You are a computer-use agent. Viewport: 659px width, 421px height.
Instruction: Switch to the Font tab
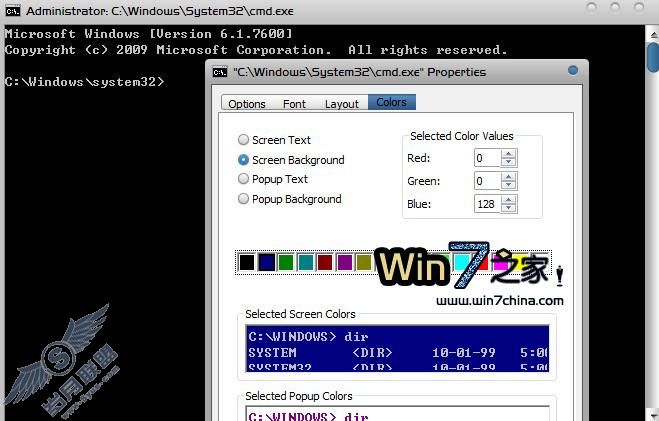(x=294, y=104)
